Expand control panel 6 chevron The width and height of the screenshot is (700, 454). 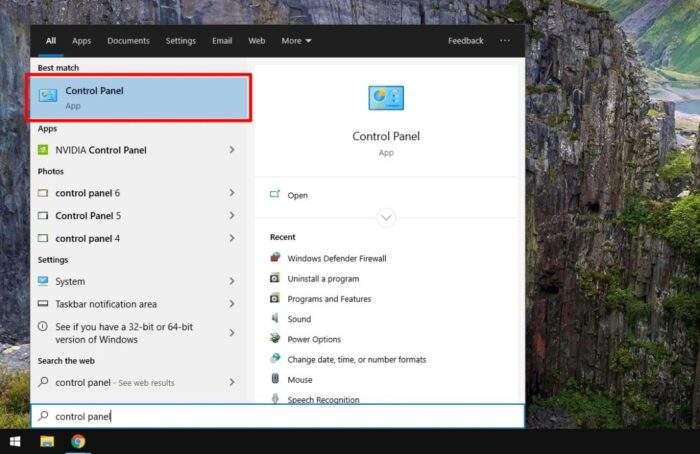(232, 193)
